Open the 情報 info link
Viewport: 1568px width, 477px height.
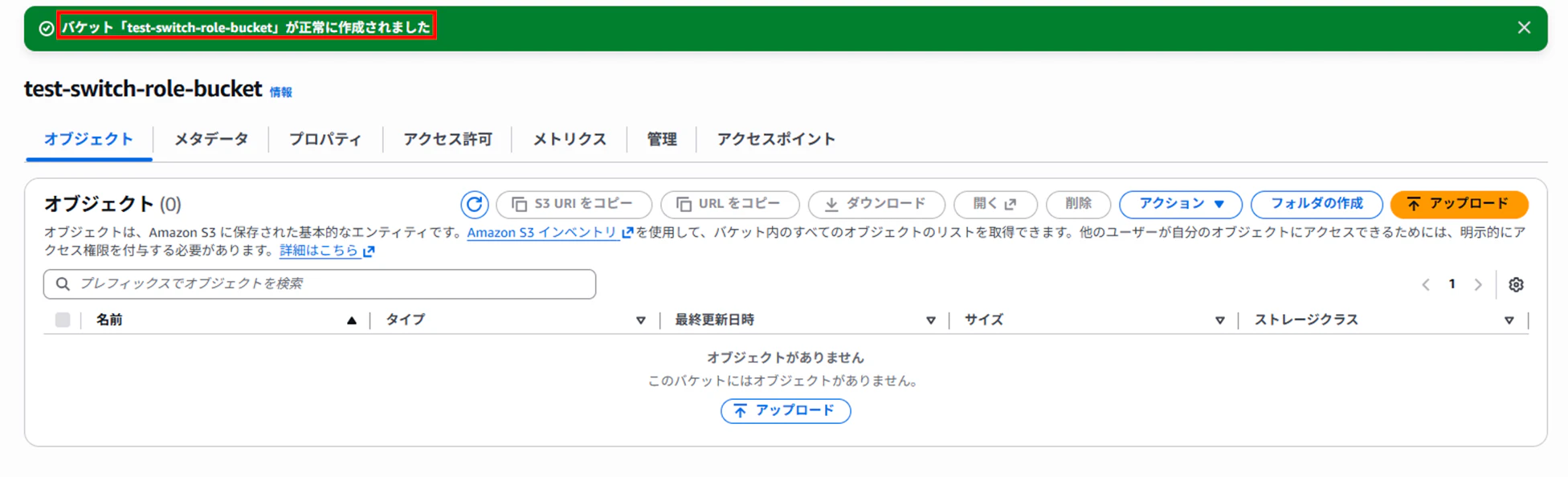pos(281,92)
